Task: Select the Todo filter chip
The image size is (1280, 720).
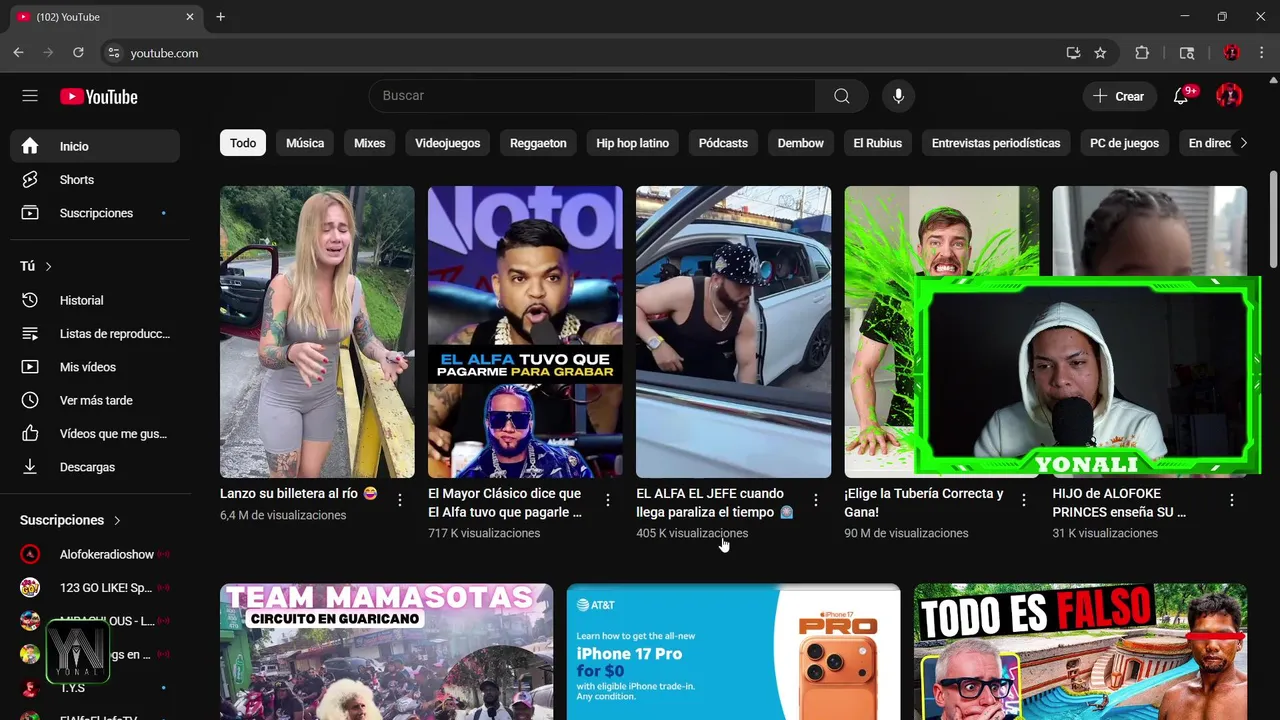Action: (243, 143)
